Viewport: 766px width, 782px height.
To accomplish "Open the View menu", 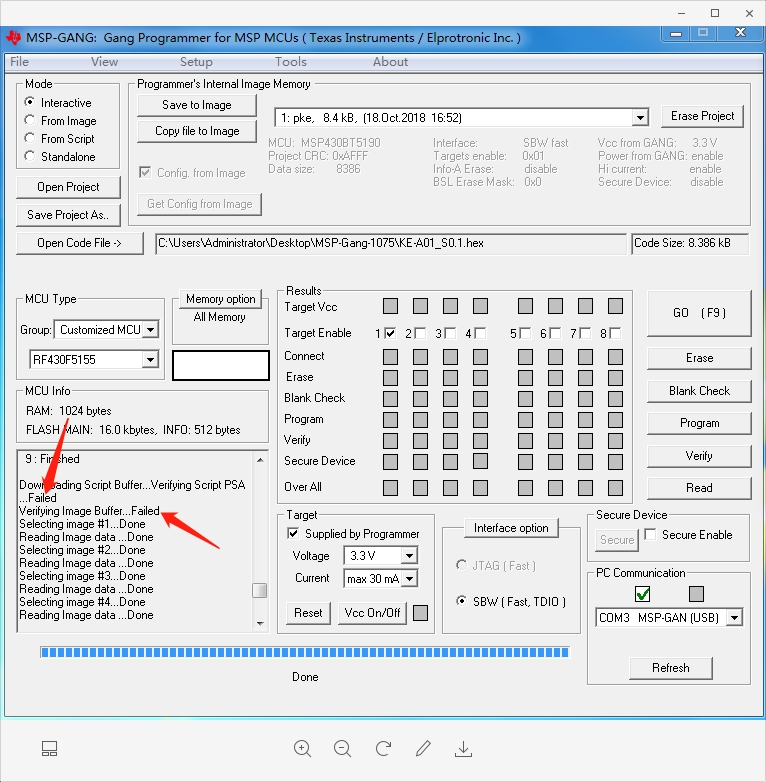I will coord(104,62).
